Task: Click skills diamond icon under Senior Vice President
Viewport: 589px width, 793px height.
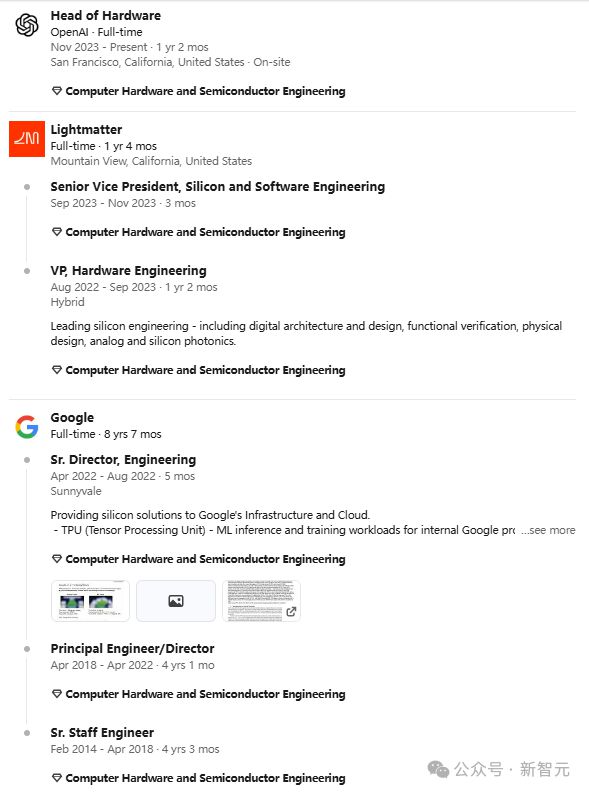Action: 57,232
